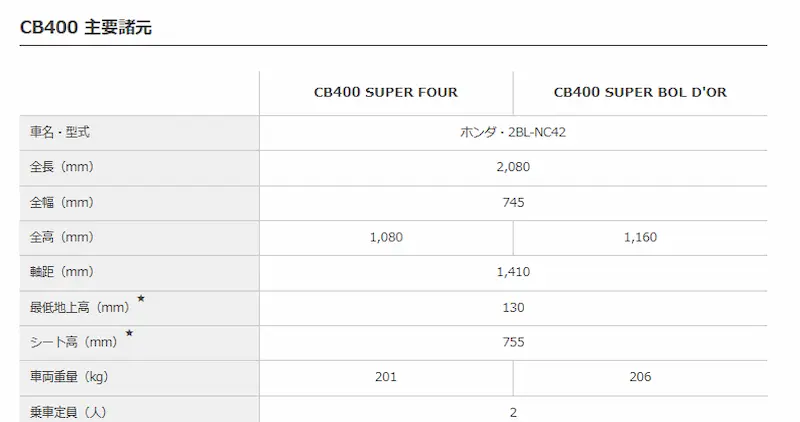The height and width of the screenshot is (422, 800).
Task: Click the star mark beside シート高
Action: click(129, 334)
